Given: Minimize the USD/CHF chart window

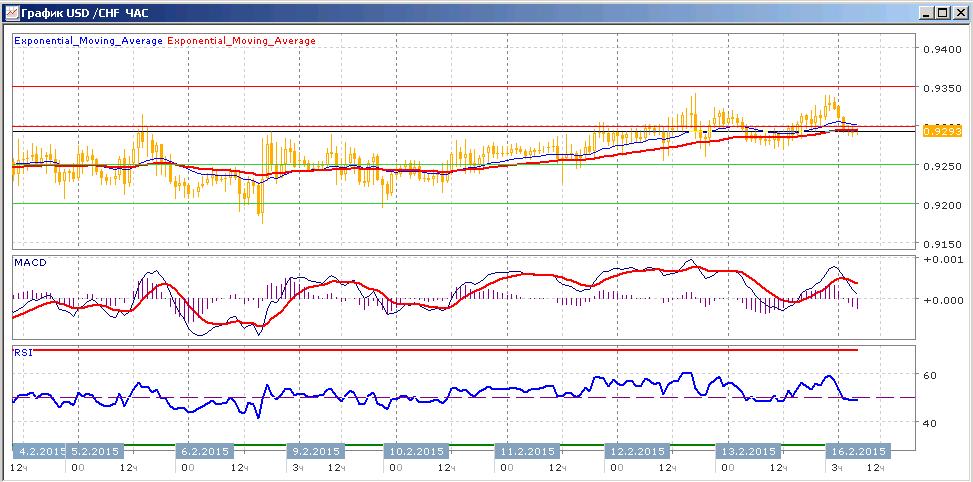Looking at the screenshot, I should click(x=928, y=12).
